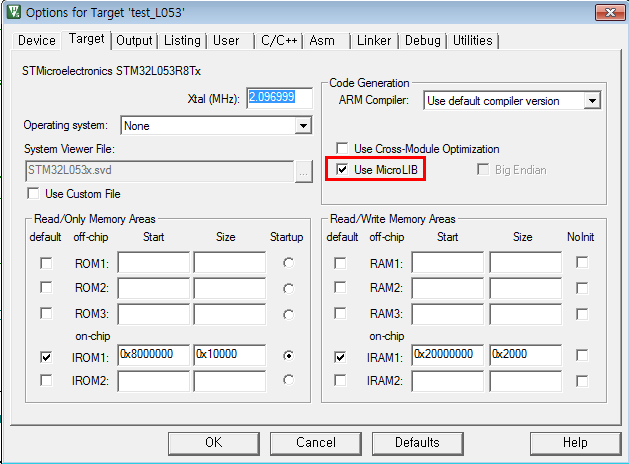Go to the User tab
The width and height of the screenshot is (629, 464).
(x=226, y=41)
